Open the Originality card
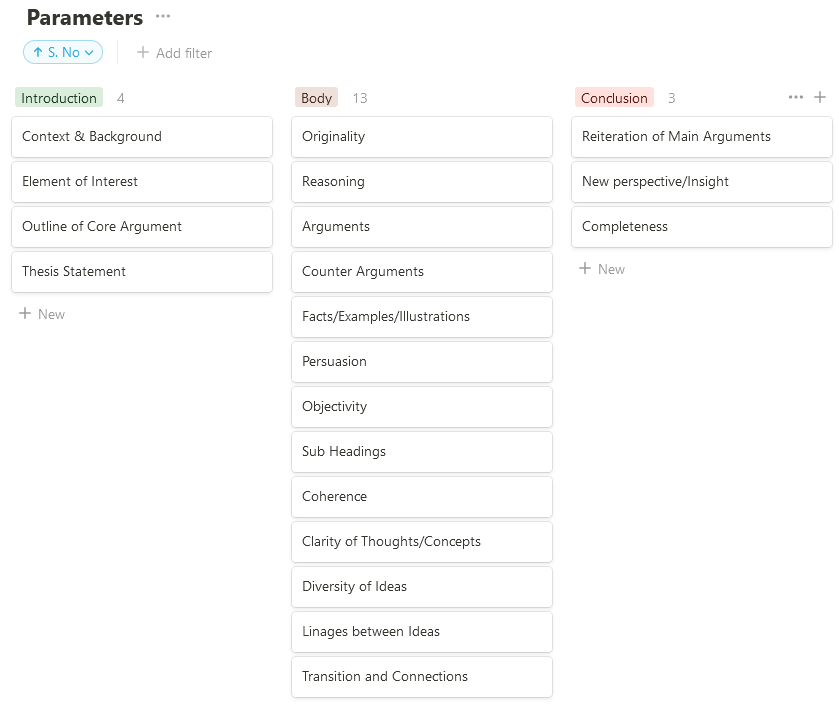Image resolution: width=839 pixels, height=706 pixels. click(x=421, y=137)
